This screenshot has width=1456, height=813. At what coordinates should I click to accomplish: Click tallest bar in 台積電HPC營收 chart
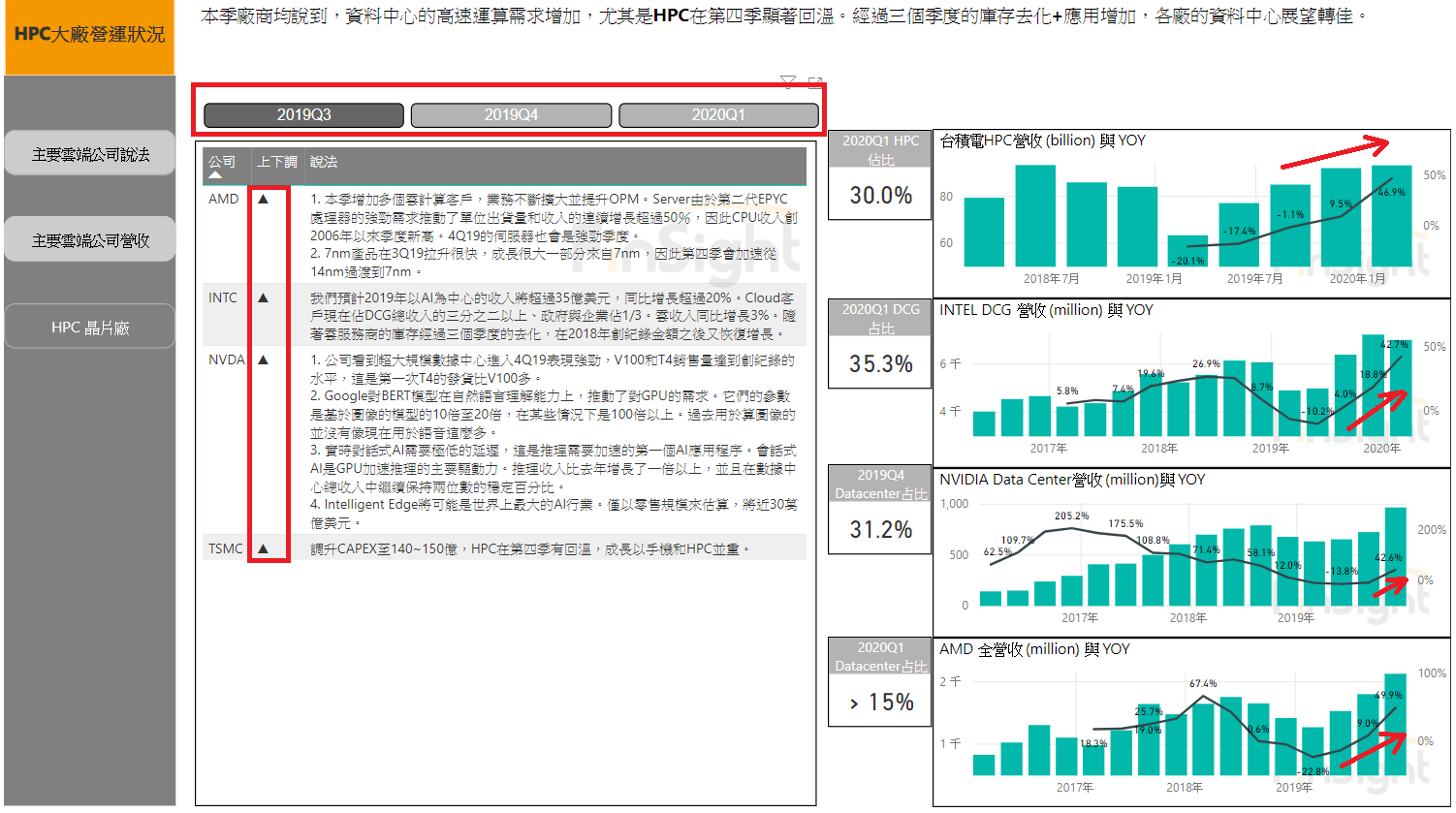(1034, 215)
